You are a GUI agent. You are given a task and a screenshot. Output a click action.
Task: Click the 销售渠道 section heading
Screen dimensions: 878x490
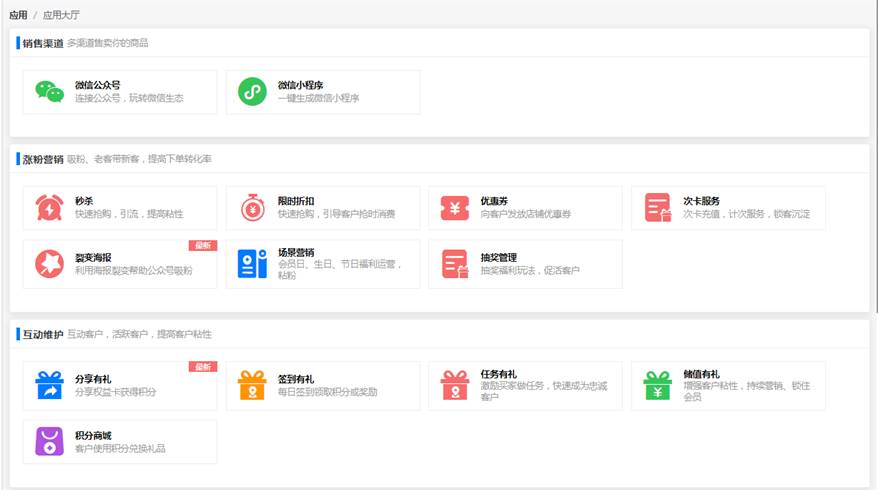tap(43, 43)
